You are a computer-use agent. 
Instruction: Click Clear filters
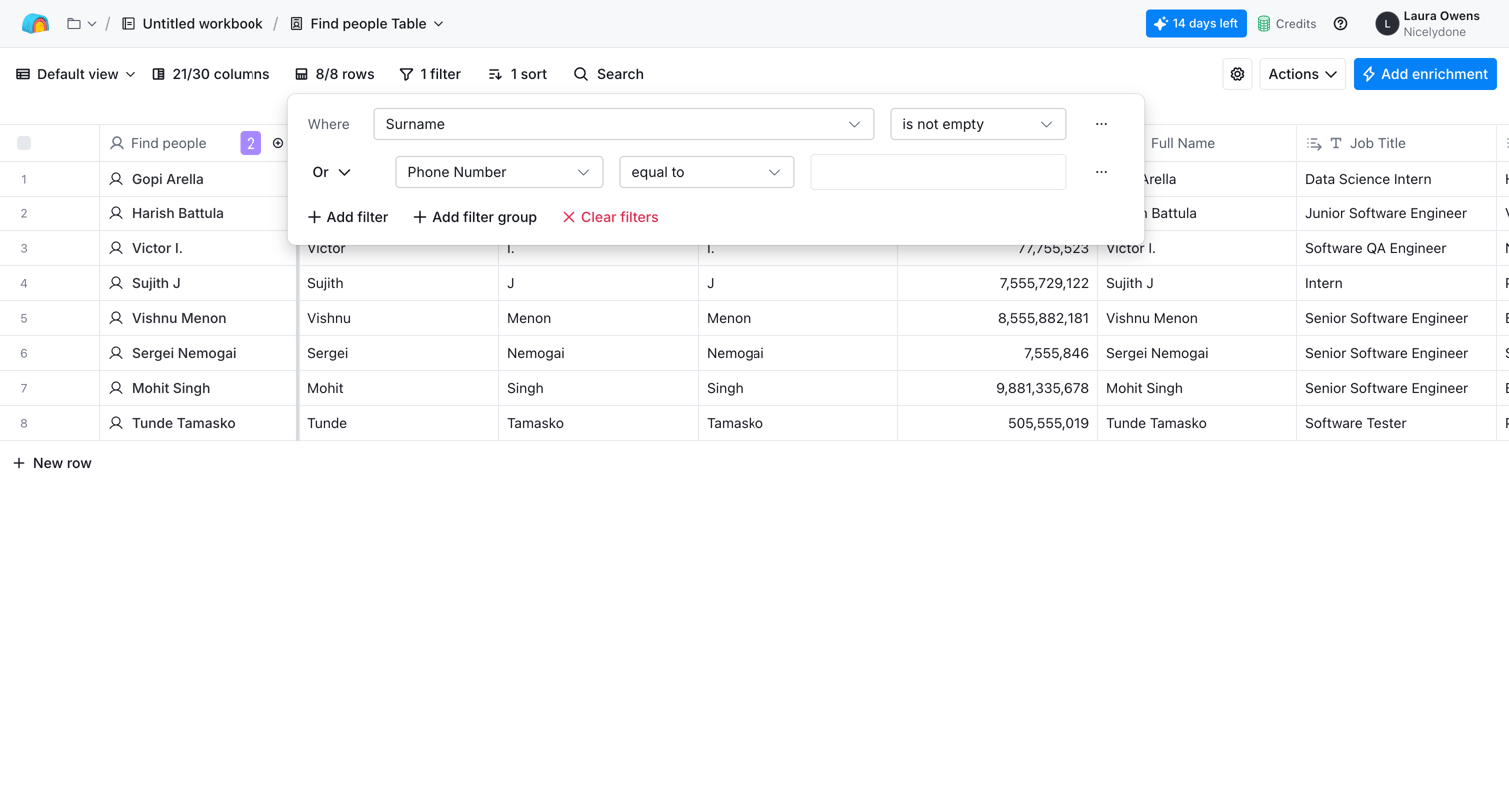[610, 217]
